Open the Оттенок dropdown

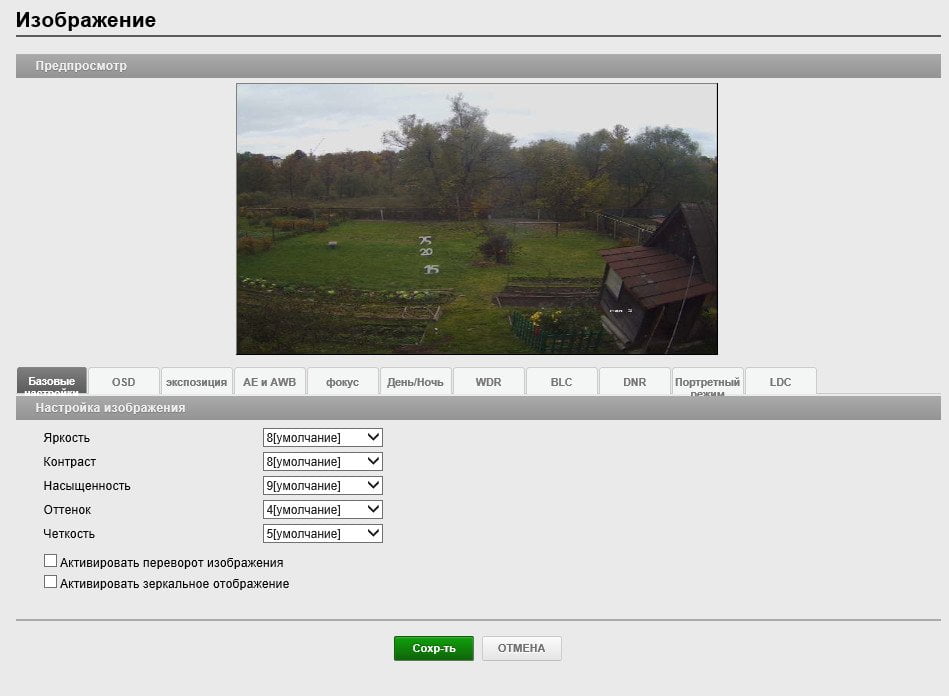click(x=323, y=510)
